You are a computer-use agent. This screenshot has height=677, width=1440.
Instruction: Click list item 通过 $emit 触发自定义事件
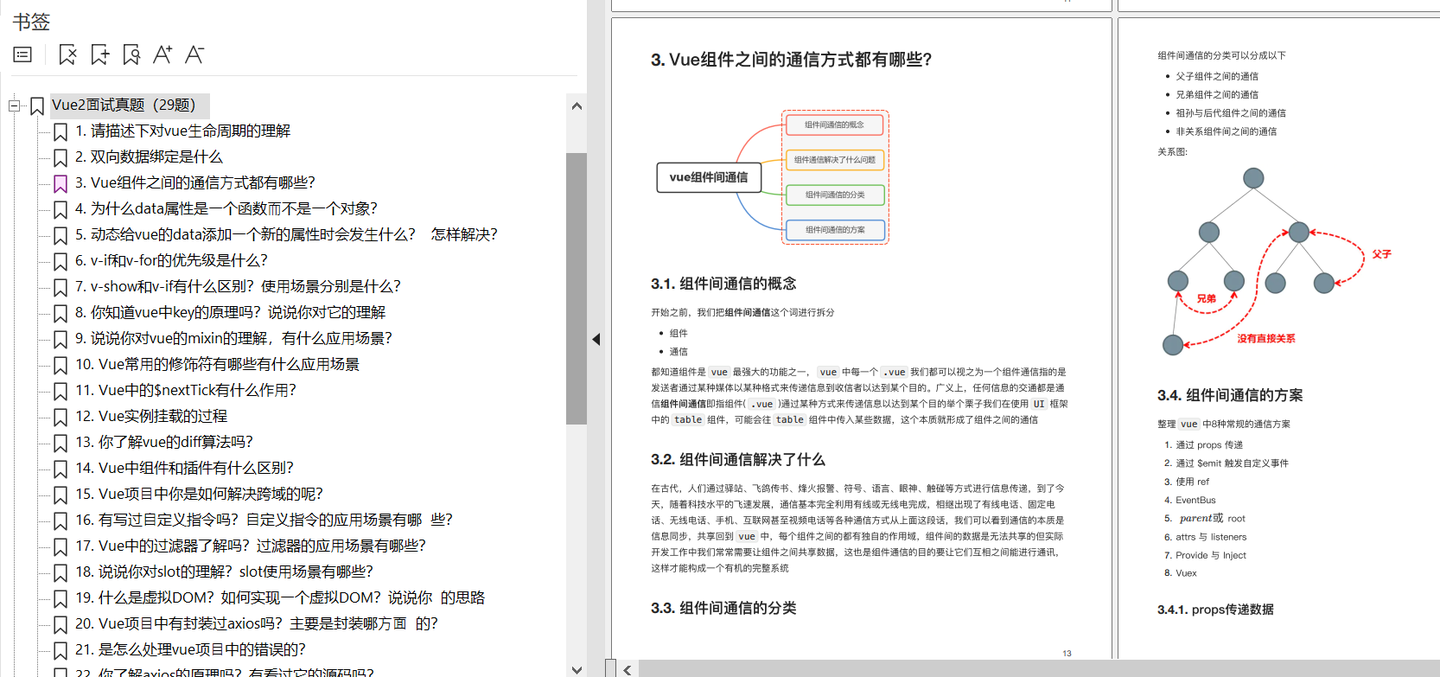1232,463
